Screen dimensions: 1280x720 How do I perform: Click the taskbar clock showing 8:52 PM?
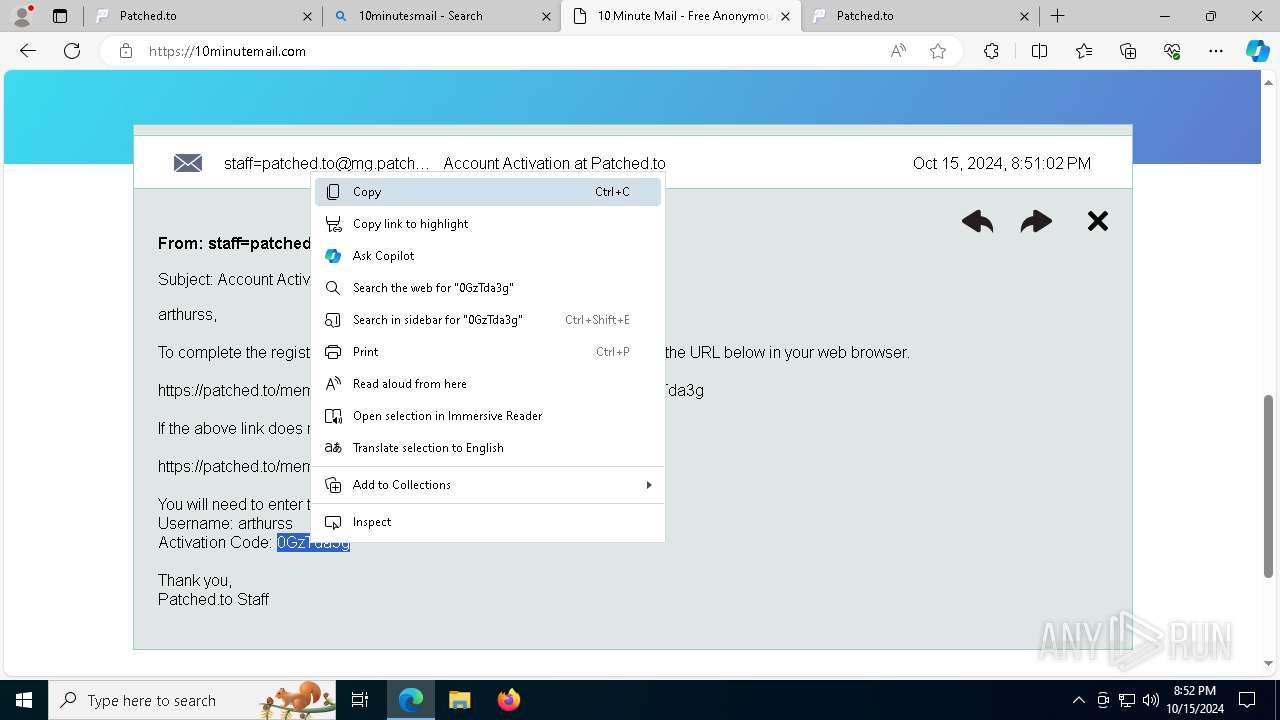[1195, 700]
